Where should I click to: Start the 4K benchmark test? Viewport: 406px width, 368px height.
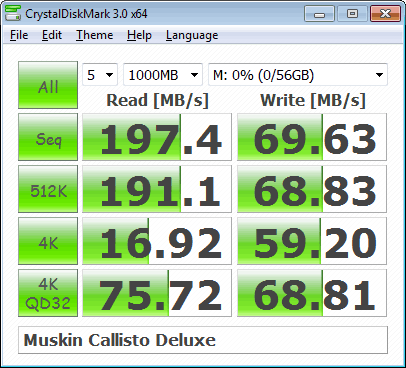[x=48, y=241]
